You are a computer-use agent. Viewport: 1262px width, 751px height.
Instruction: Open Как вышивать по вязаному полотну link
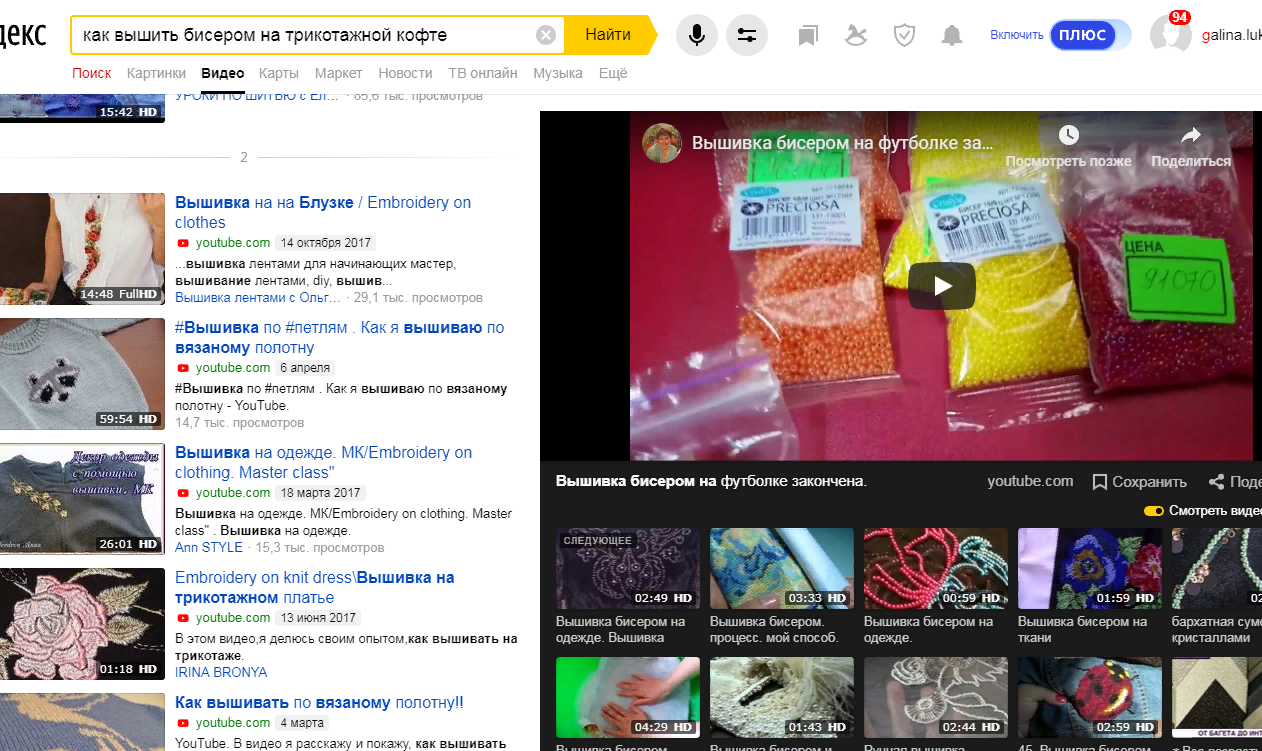click(319, 702)
